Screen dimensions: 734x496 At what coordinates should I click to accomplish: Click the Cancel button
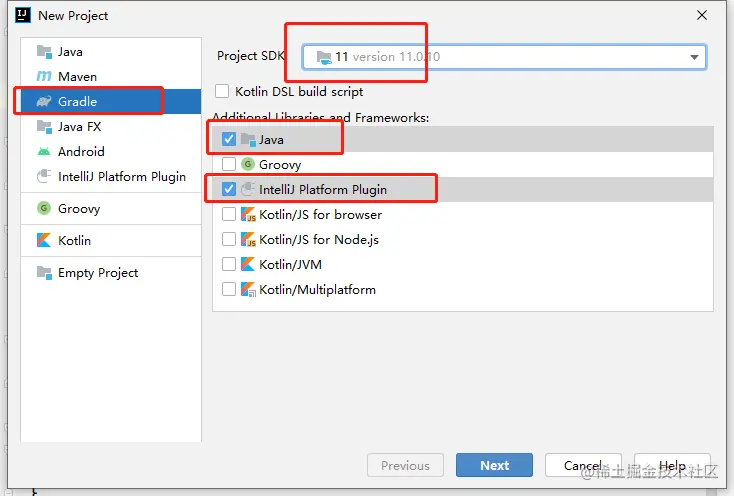583,465
